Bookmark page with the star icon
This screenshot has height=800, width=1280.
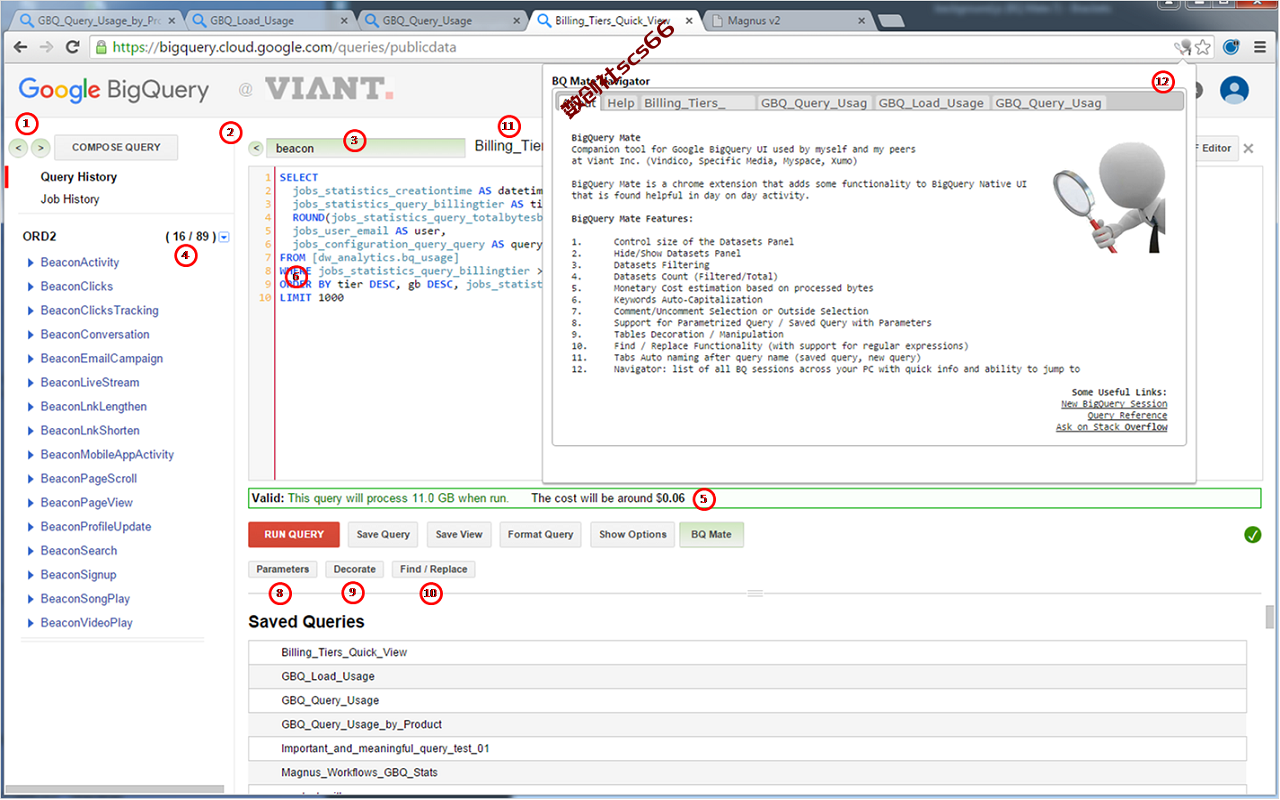[x=1203, y=47]
